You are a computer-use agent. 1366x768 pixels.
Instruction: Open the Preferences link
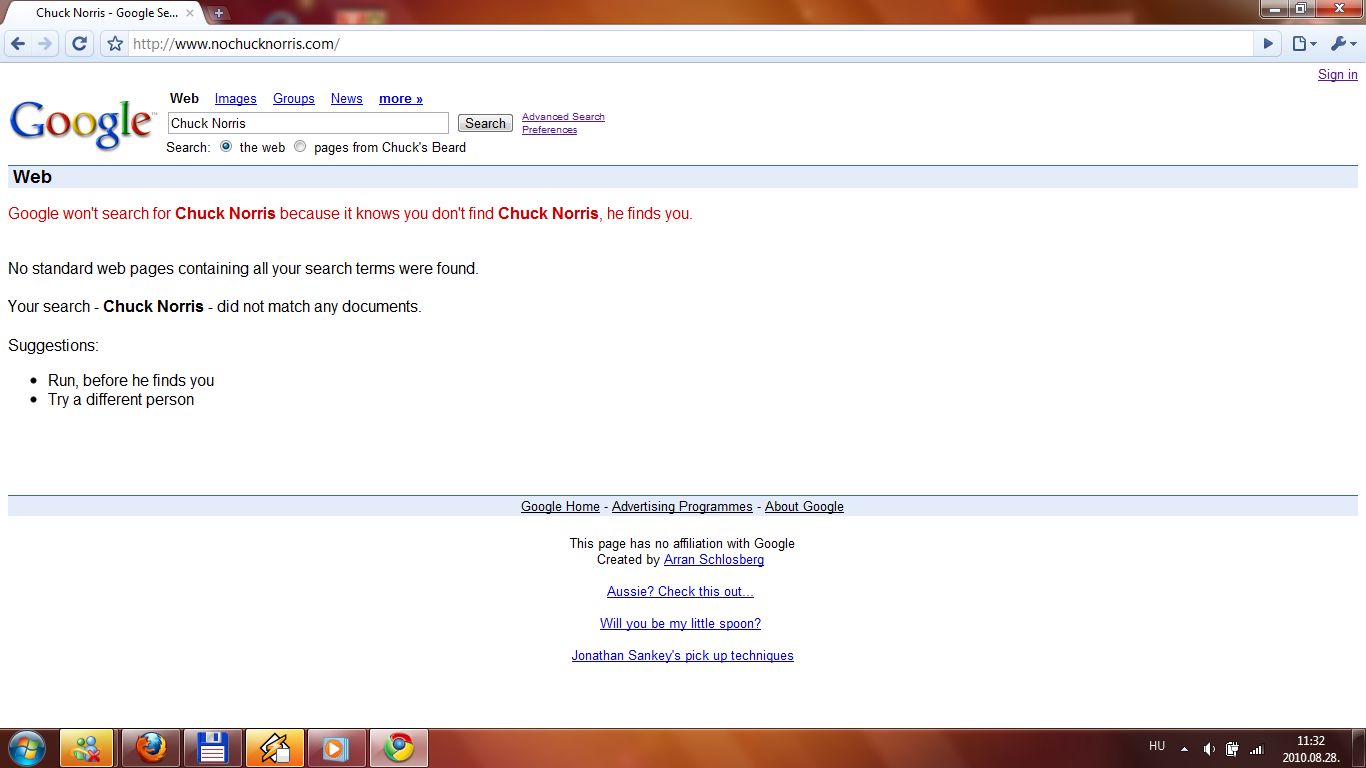[x=549, y=130]
